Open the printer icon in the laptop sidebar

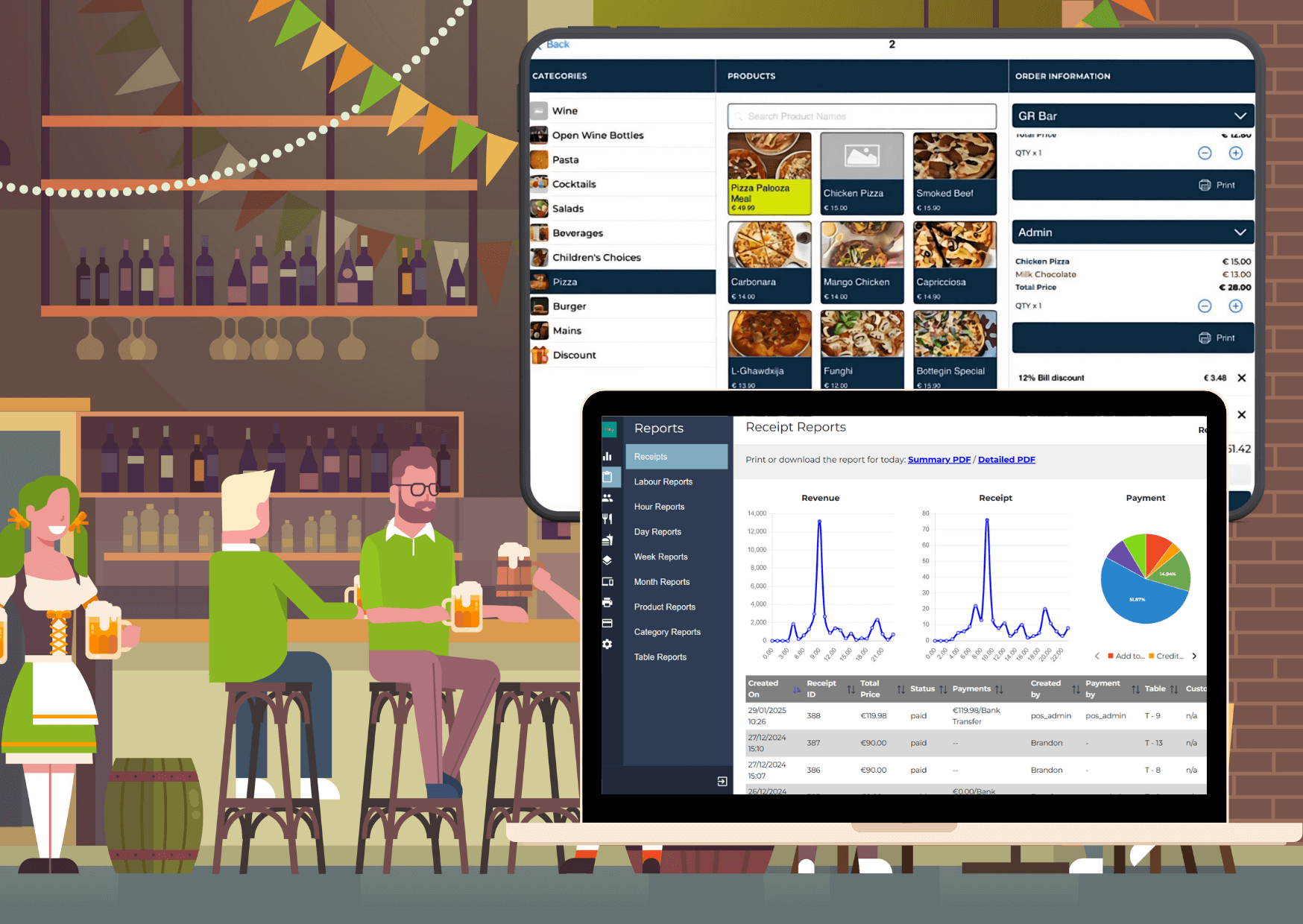tap(608, 602)
